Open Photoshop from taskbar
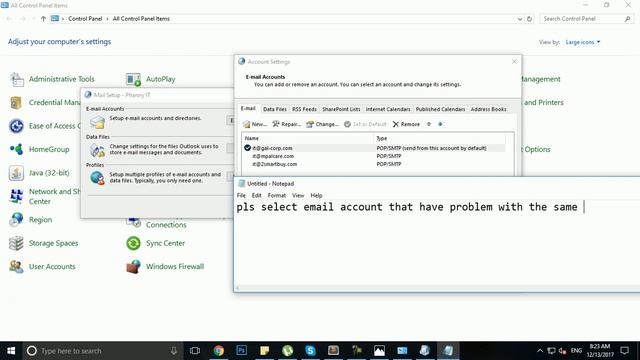 (x=242, y=351)
